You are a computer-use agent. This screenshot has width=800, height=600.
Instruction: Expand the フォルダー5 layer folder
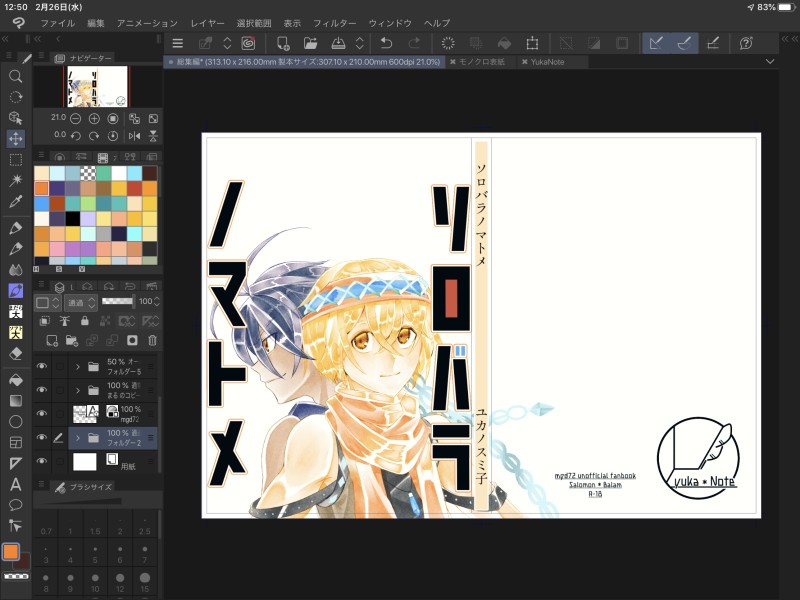78,366
